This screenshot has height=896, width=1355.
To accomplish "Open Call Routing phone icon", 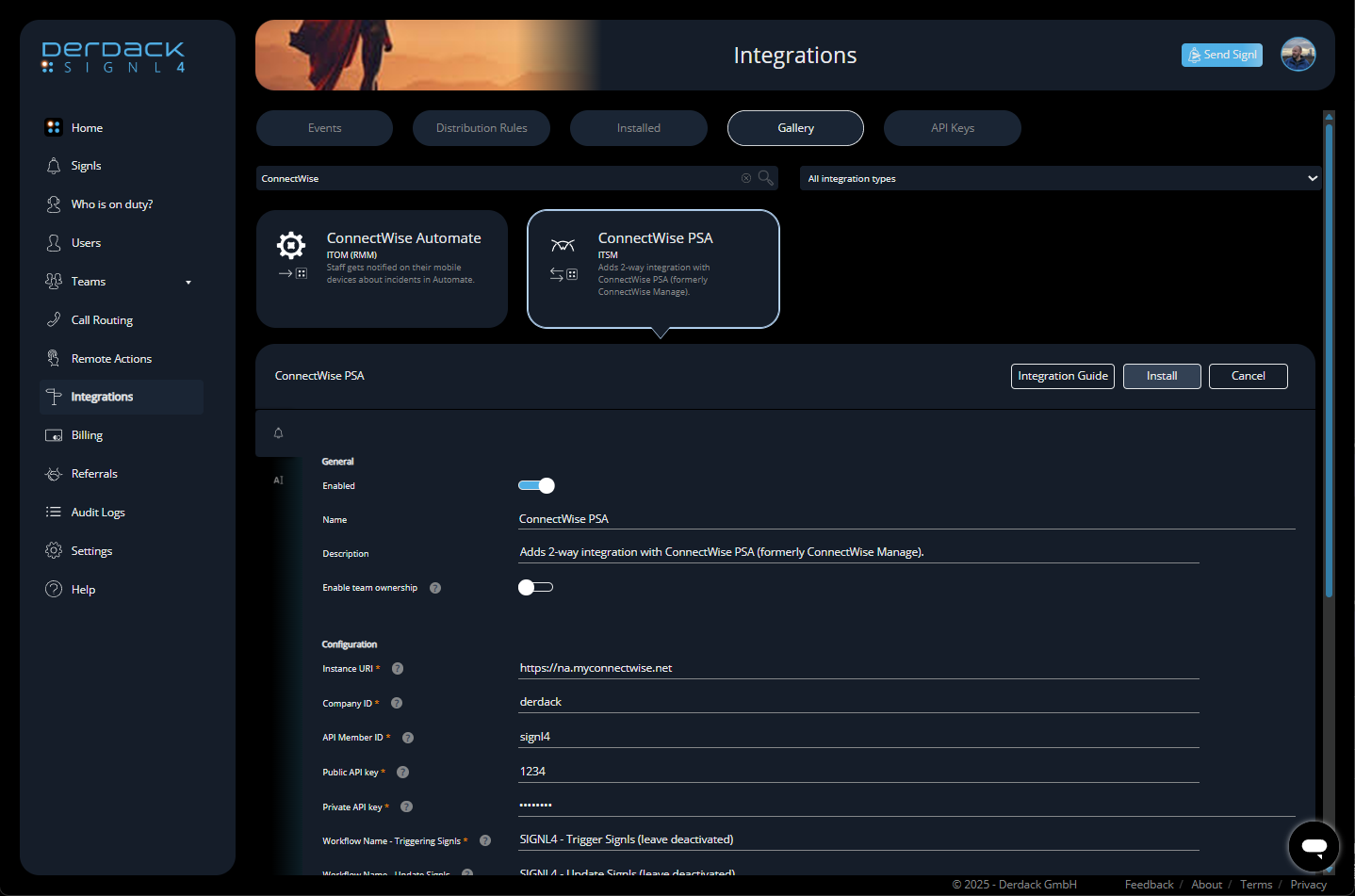I will pos(54,320).
